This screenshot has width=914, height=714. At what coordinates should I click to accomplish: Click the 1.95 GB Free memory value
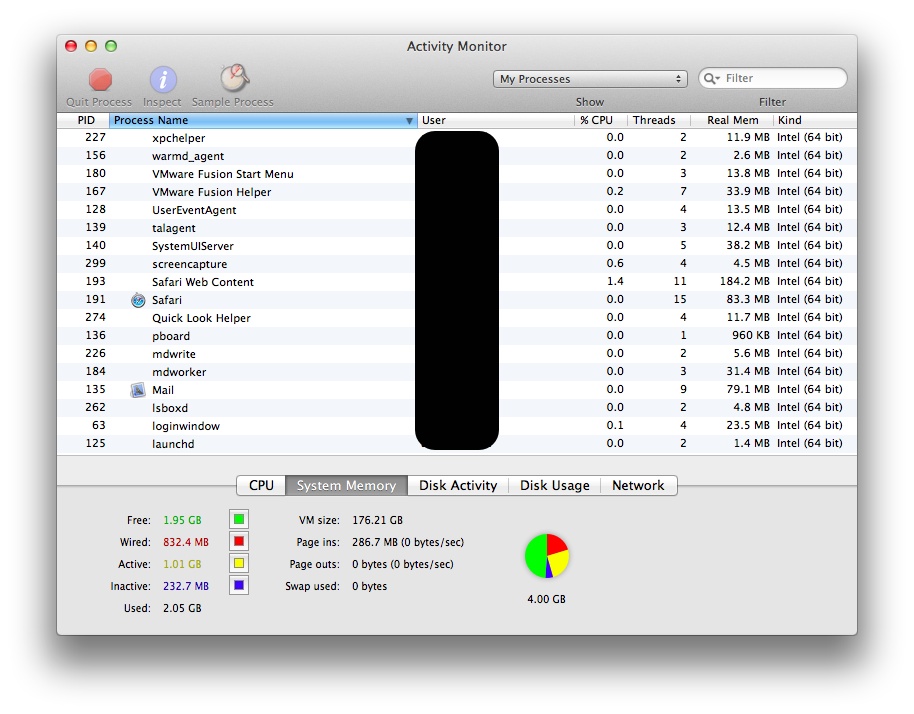(182, 520)
